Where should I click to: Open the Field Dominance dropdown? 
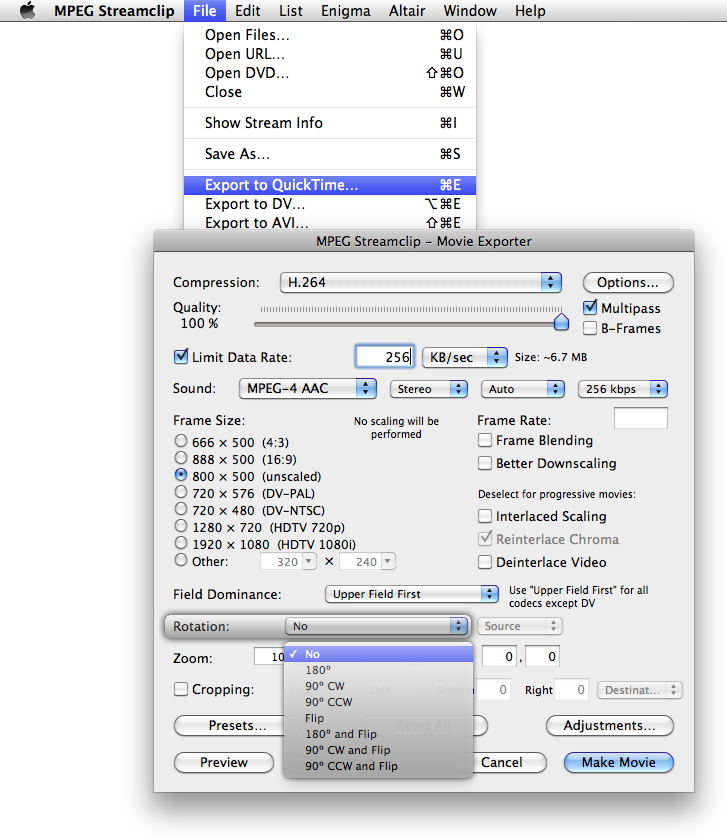click(411, 594)
